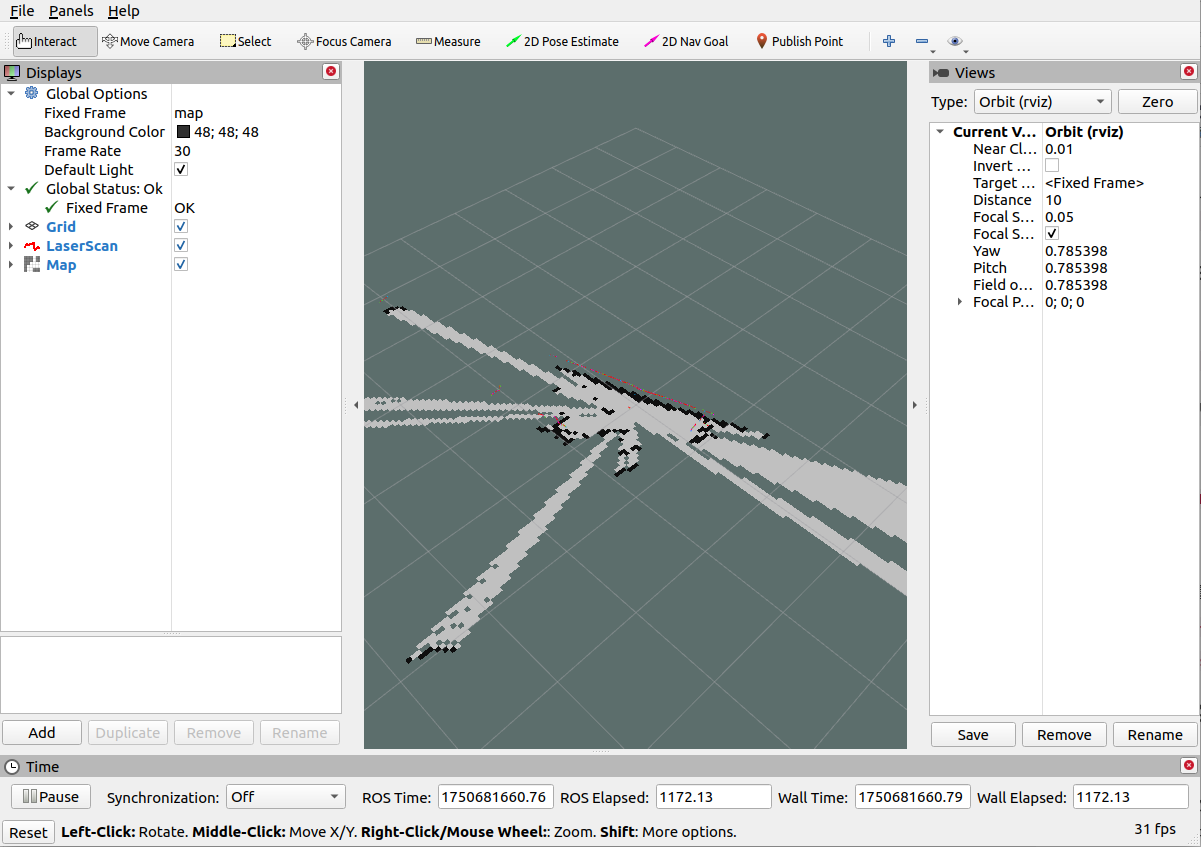Click the LaserScan display icon

click(32, 246)
